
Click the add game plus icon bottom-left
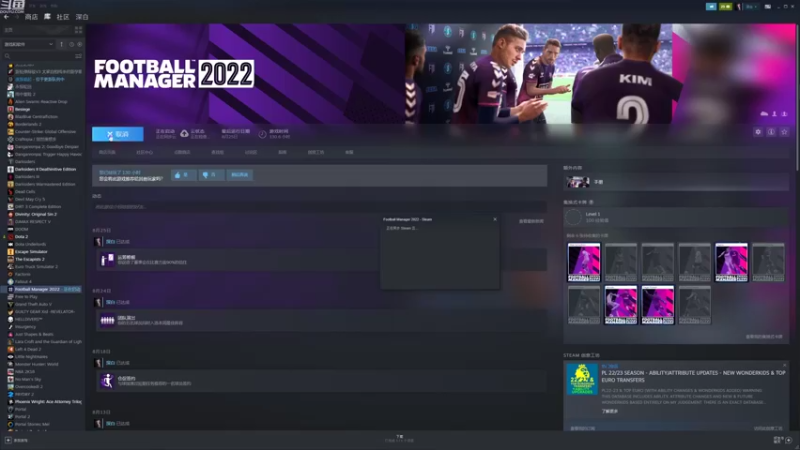pos(8,440)
